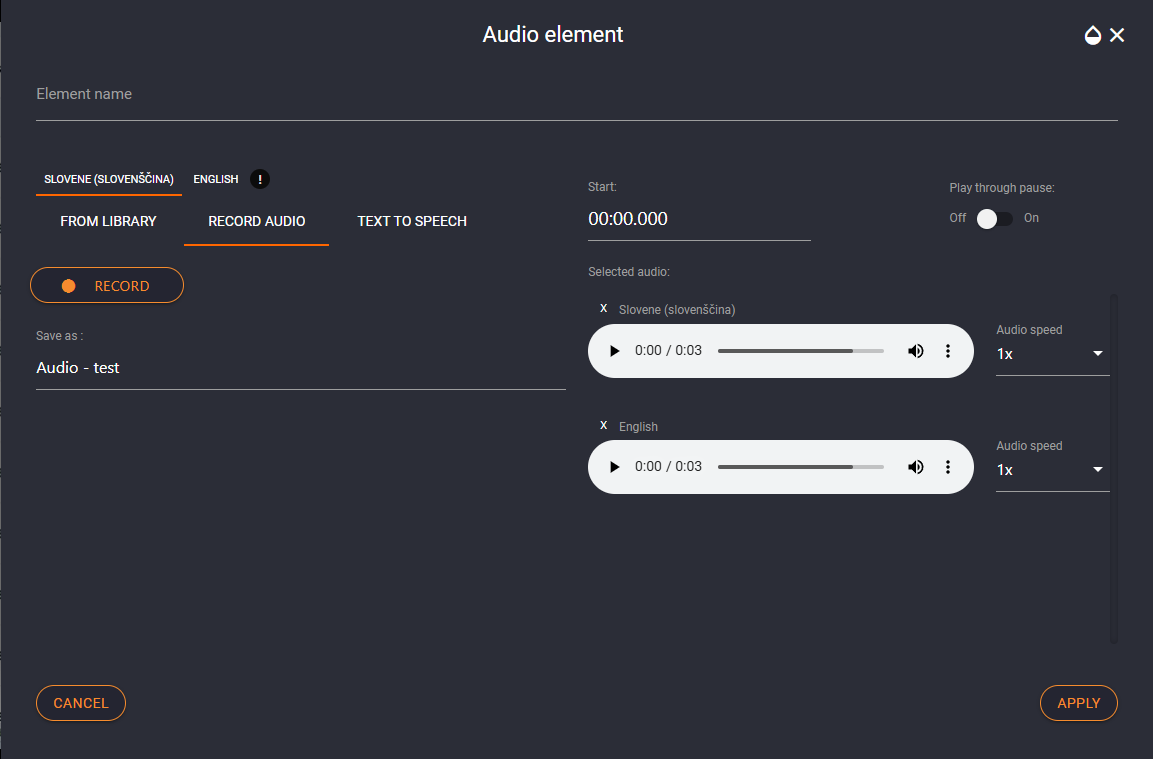The width and height of the screenshot is (1153, 759).
Task: Click the 'Off' label of Play through pause
Action: [x=957, y=218]
